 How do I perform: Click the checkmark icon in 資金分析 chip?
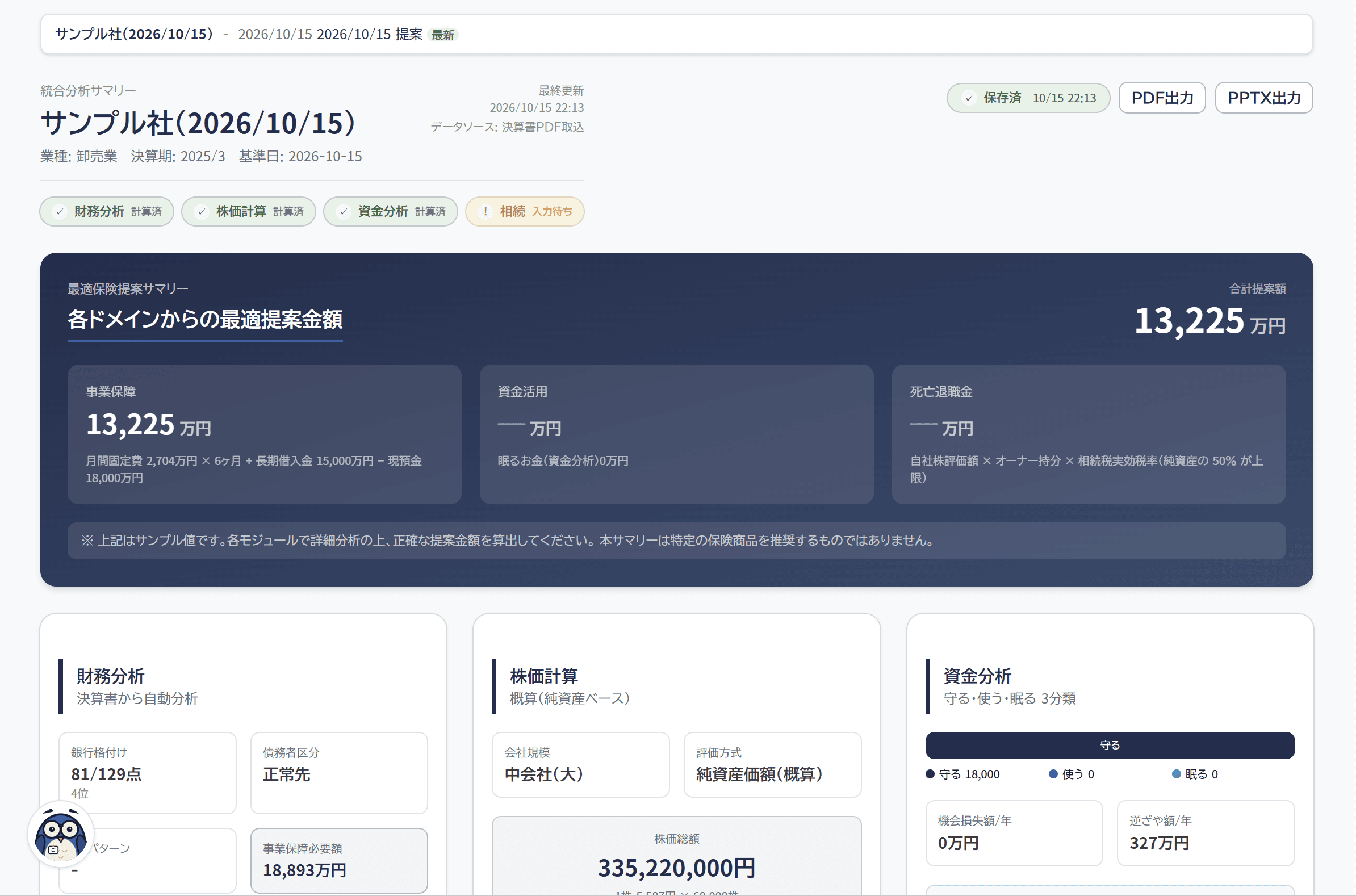tap(344, 211)
